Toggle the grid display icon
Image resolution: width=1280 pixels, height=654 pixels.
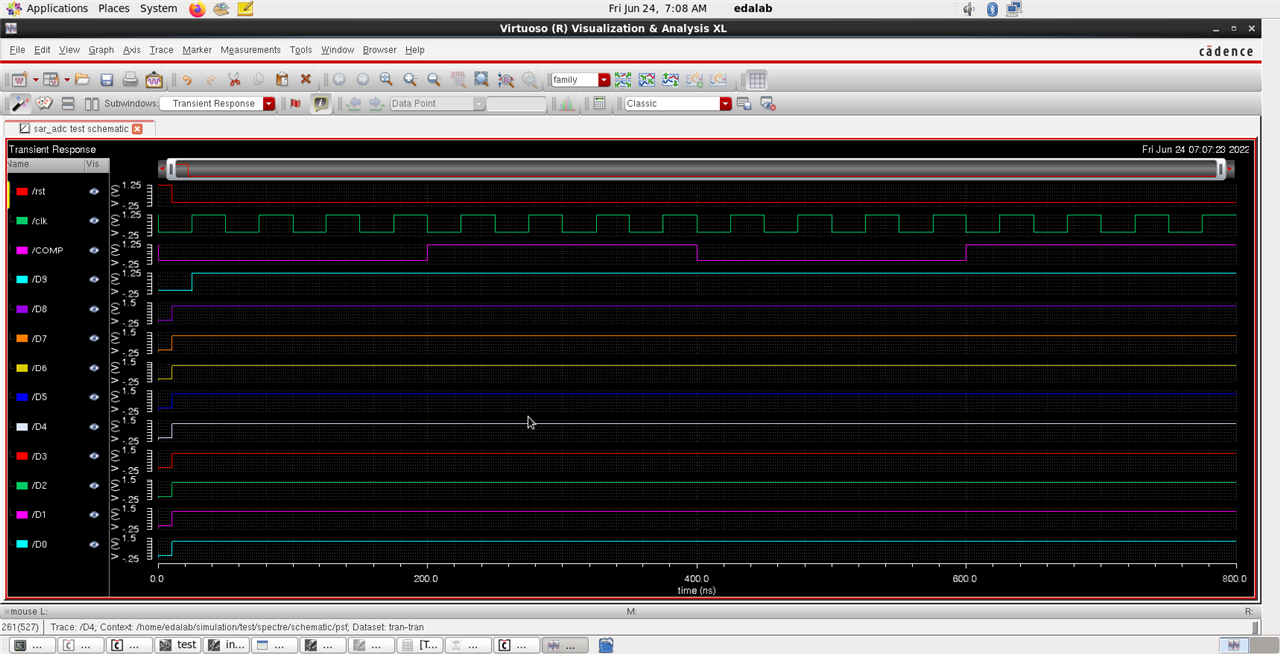(757, 80)
